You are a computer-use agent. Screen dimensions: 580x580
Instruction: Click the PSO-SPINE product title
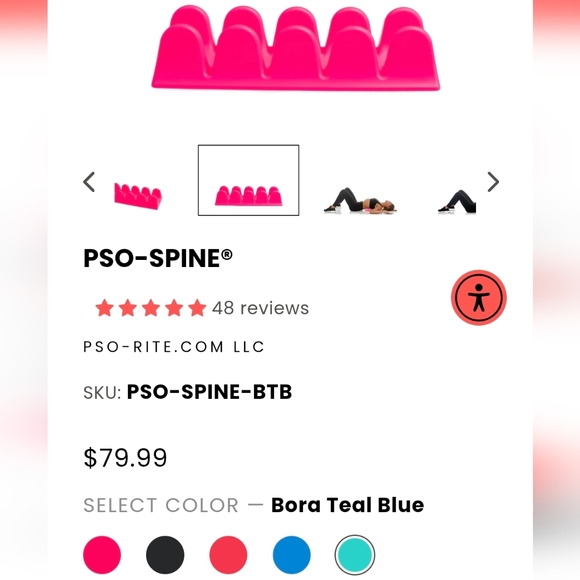[x=158, y=258]
